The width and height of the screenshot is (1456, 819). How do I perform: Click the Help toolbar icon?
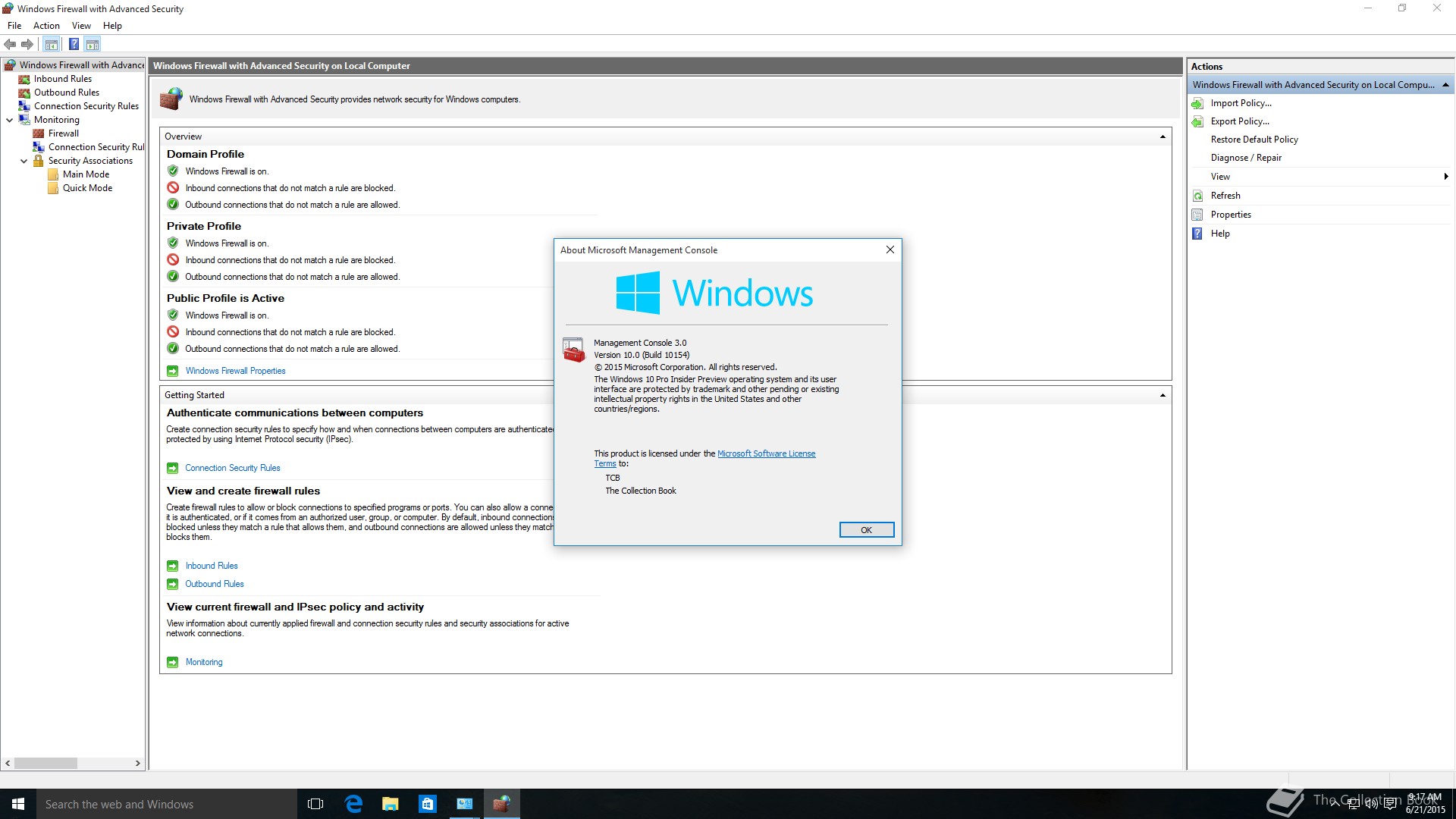[x=74, y=44]
